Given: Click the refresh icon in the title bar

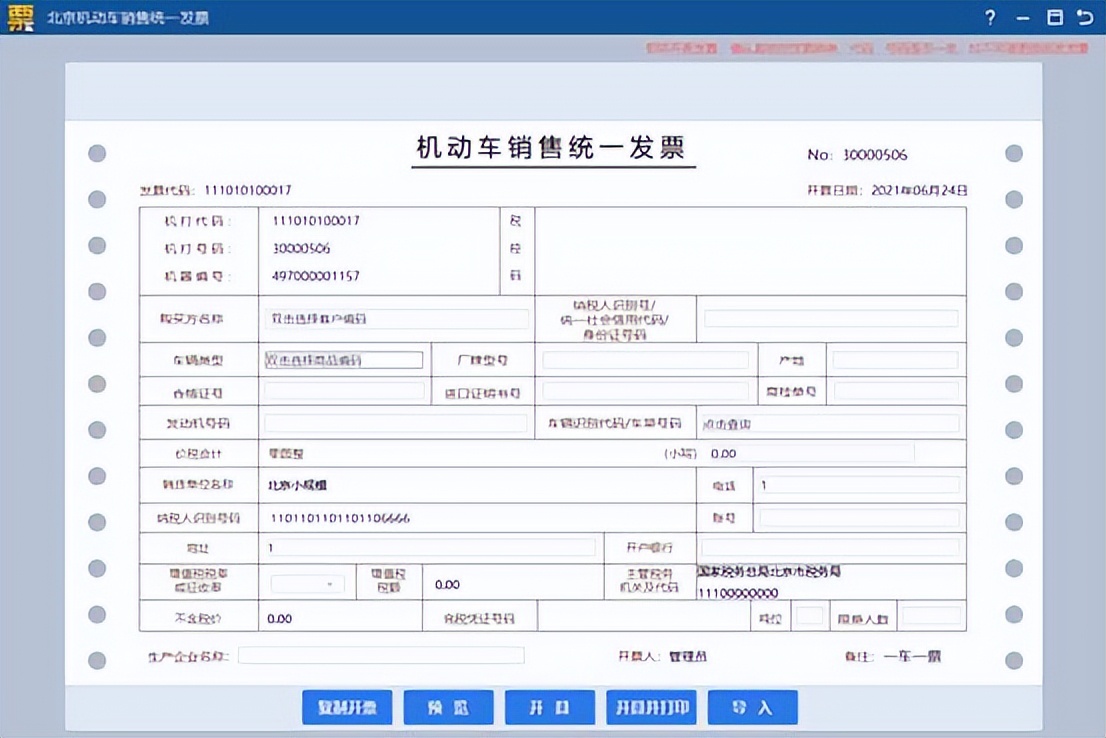Looking at the screenshot, I should pos(1085,17).
